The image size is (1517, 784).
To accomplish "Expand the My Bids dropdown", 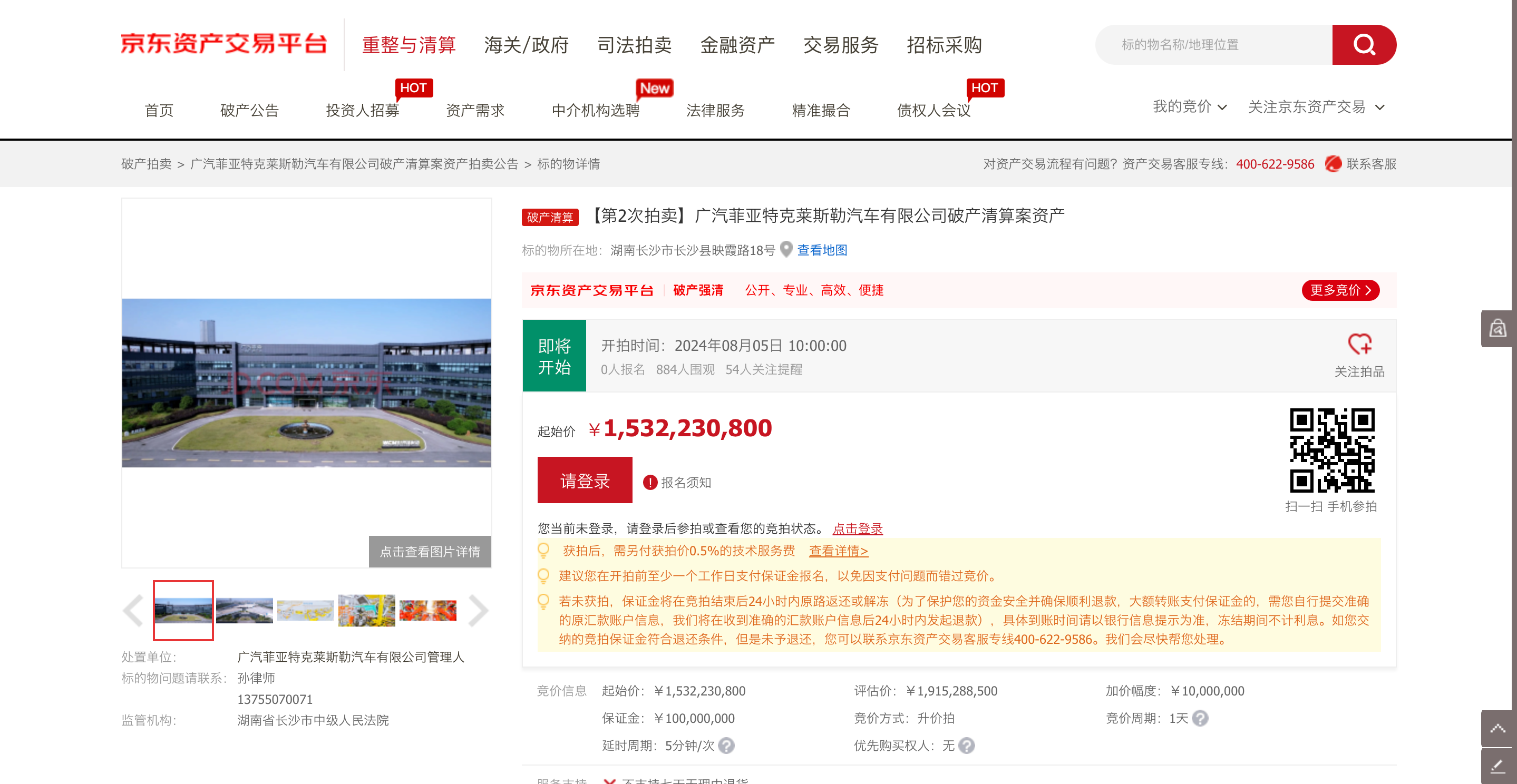I will click(x=1190, y=107).
